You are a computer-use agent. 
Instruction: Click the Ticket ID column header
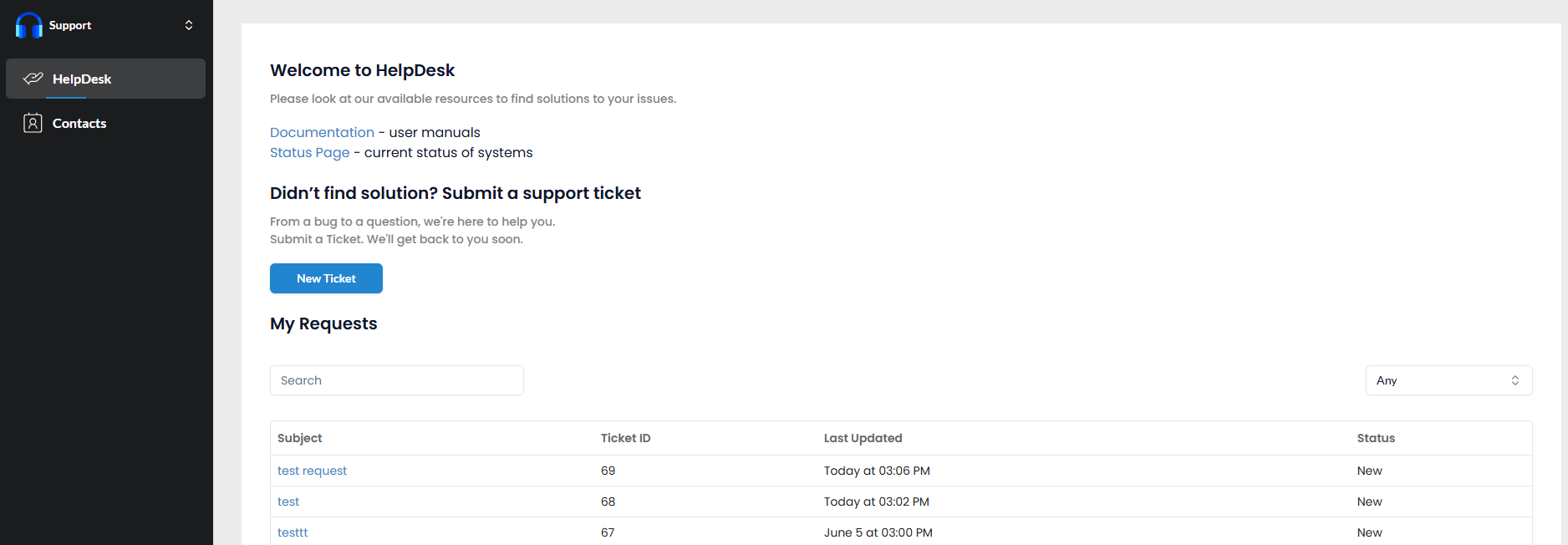point(625,438)
